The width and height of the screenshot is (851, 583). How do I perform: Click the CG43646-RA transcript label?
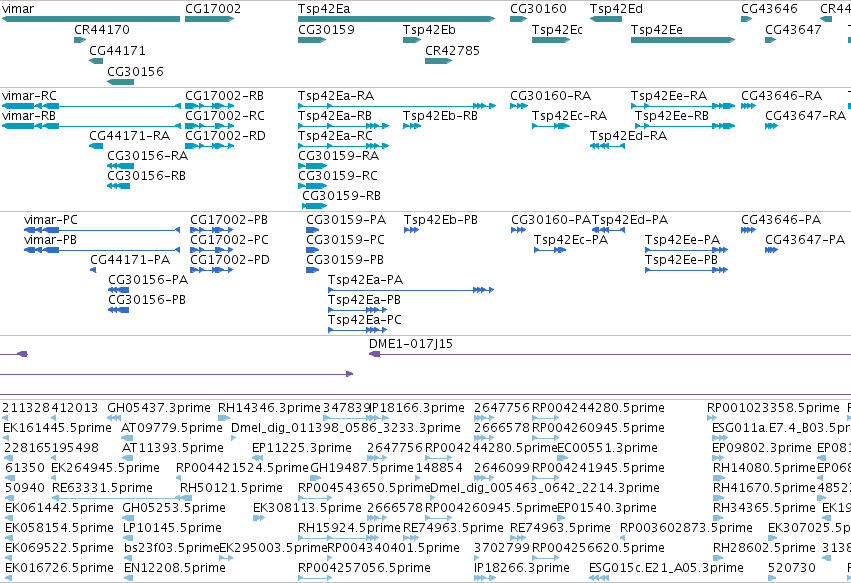[x=782, y=96]
